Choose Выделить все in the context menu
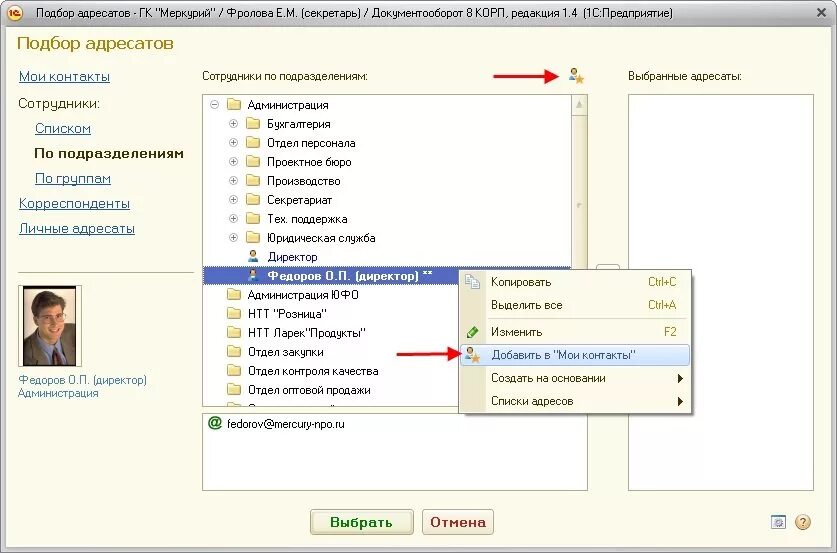This screenshot has height=553, width=837. 575,305
